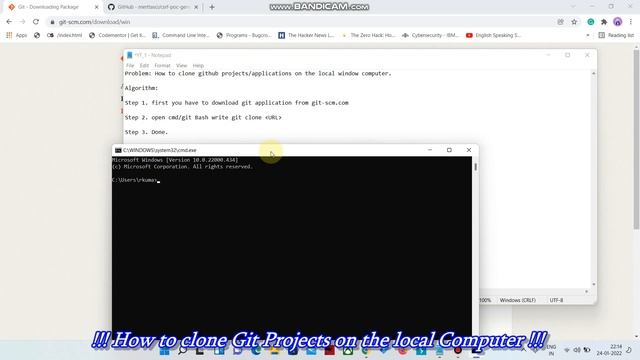
Task: Go back in Chrome
Action: [9, 22]
